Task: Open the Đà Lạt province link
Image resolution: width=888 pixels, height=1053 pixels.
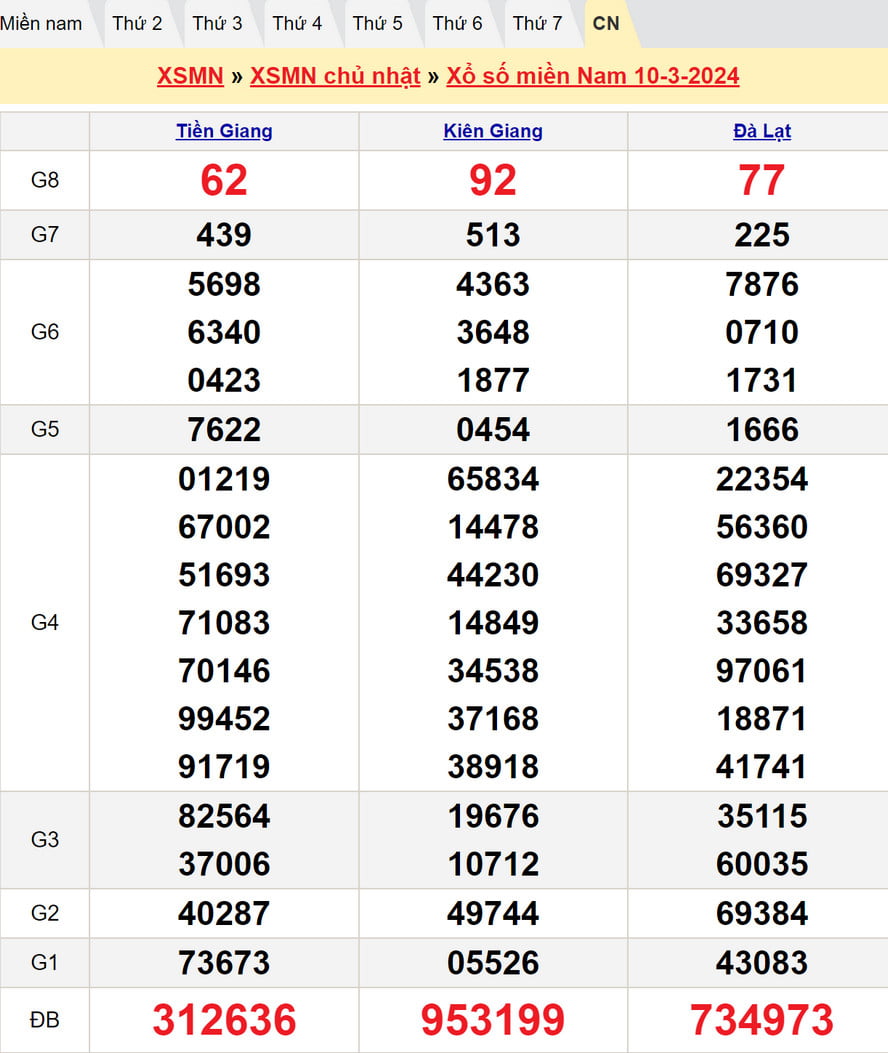Action: (762, 131)
